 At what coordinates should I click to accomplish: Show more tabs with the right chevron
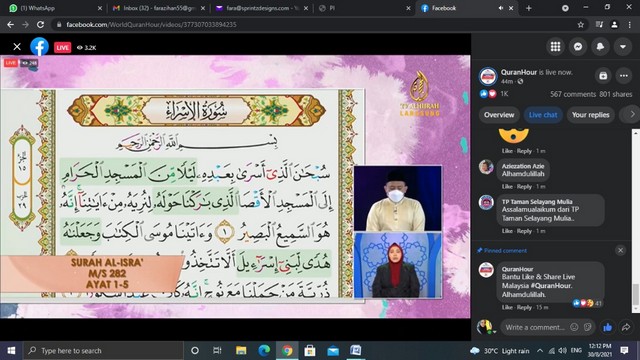pyautogui.click(x=632, y=115)
